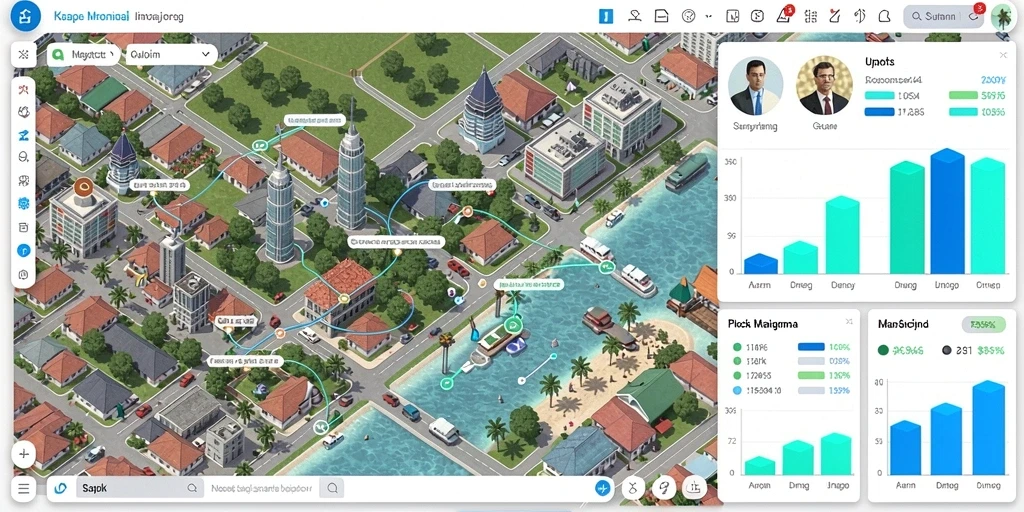Open the hamburger menu at bottom left
Screen dimensions: 1024x512
click(x=24, y=488)
